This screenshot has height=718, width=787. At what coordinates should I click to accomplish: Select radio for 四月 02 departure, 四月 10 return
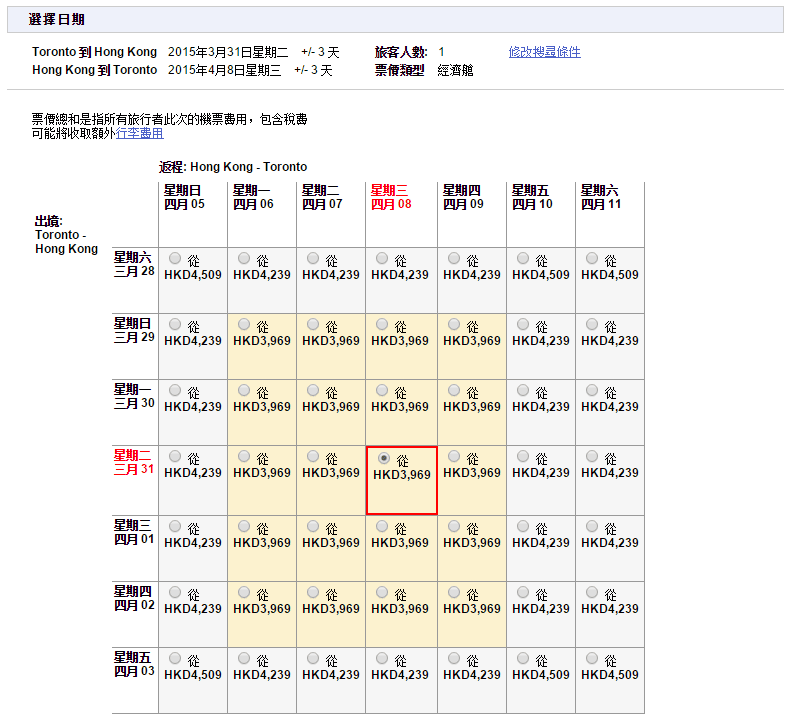click(524, 593)
